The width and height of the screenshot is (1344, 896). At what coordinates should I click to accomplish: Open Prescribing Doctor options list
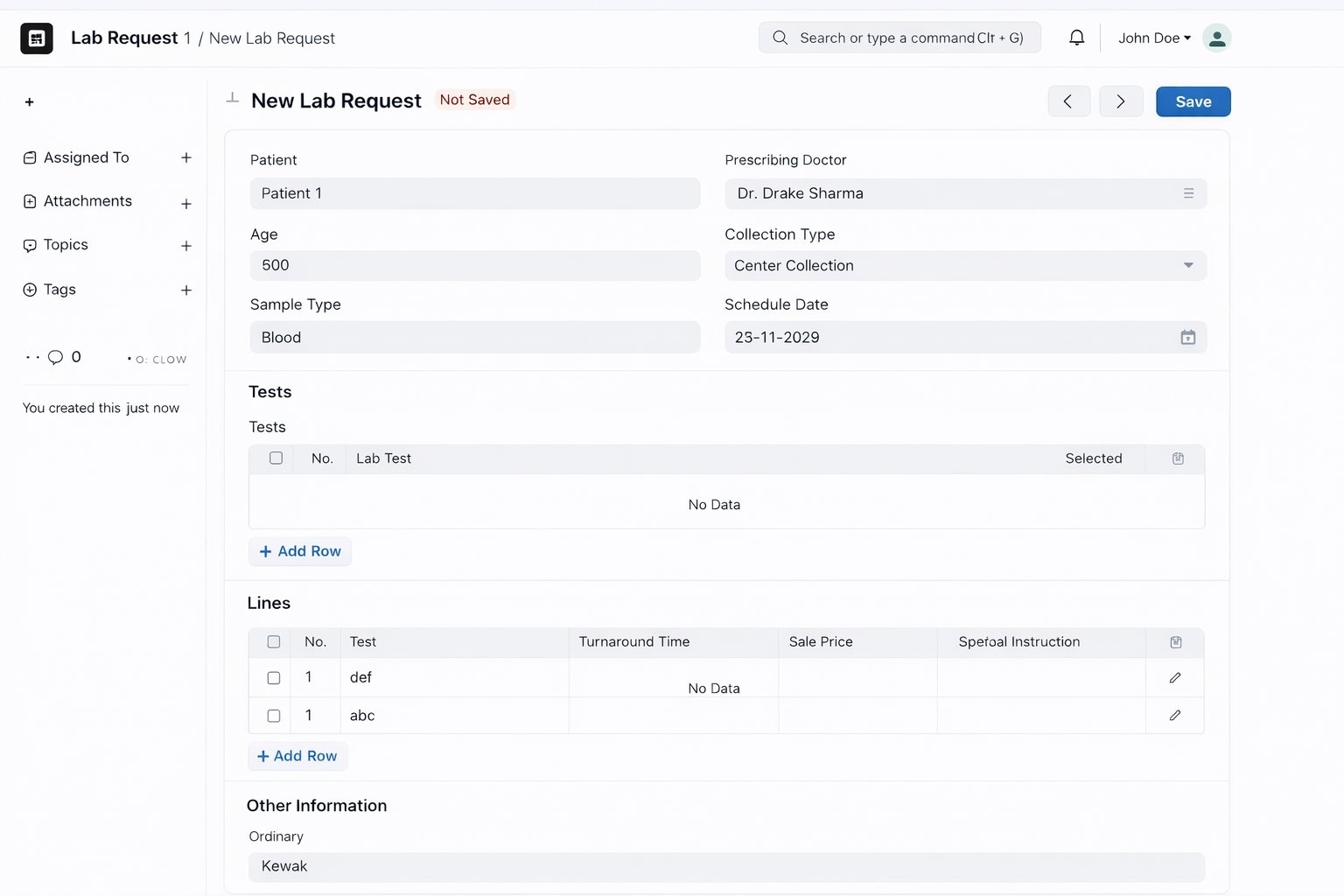(1188, 193)
